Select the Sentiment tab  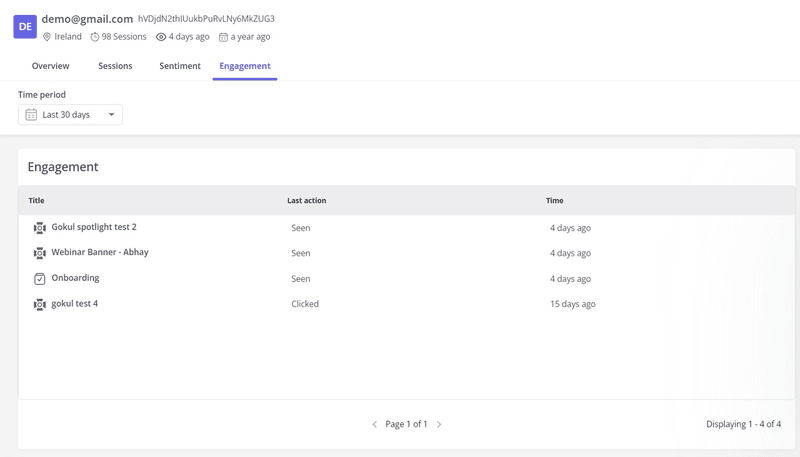pyautogui.click(x=180, y=66)
